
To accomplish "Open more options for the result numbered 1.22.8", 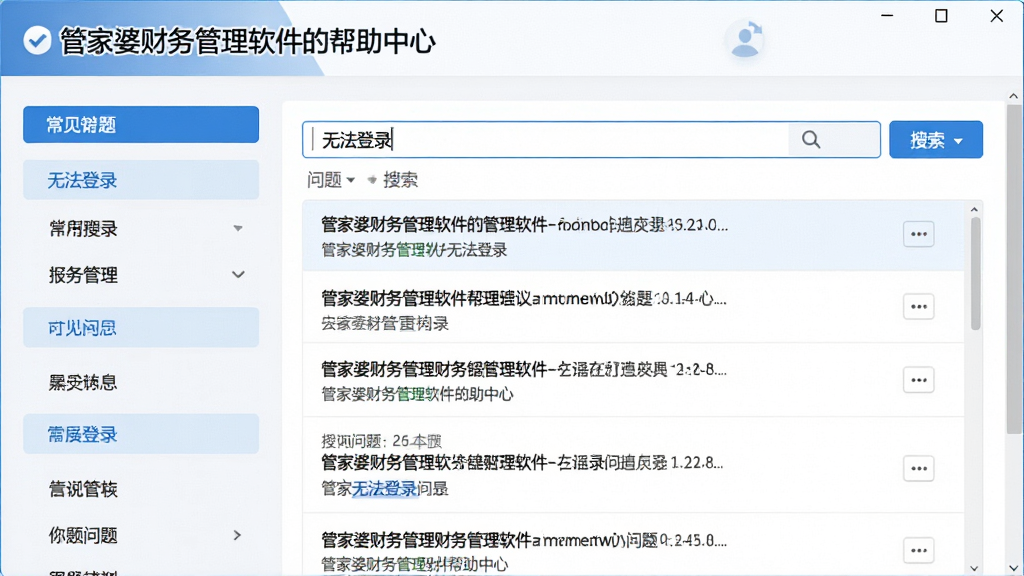I will (919, 468).
